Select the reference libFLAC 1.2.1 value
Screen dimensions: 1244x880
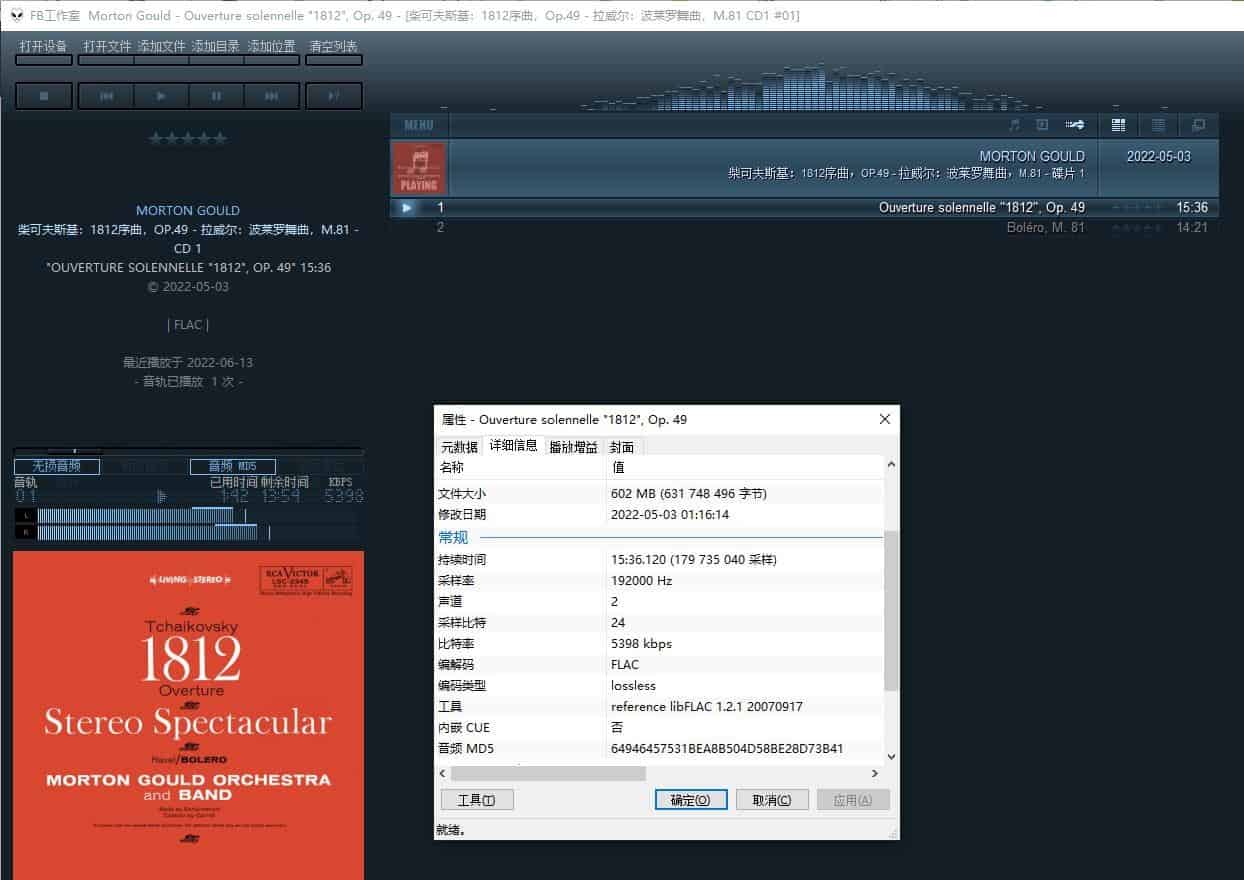(706, 707)
